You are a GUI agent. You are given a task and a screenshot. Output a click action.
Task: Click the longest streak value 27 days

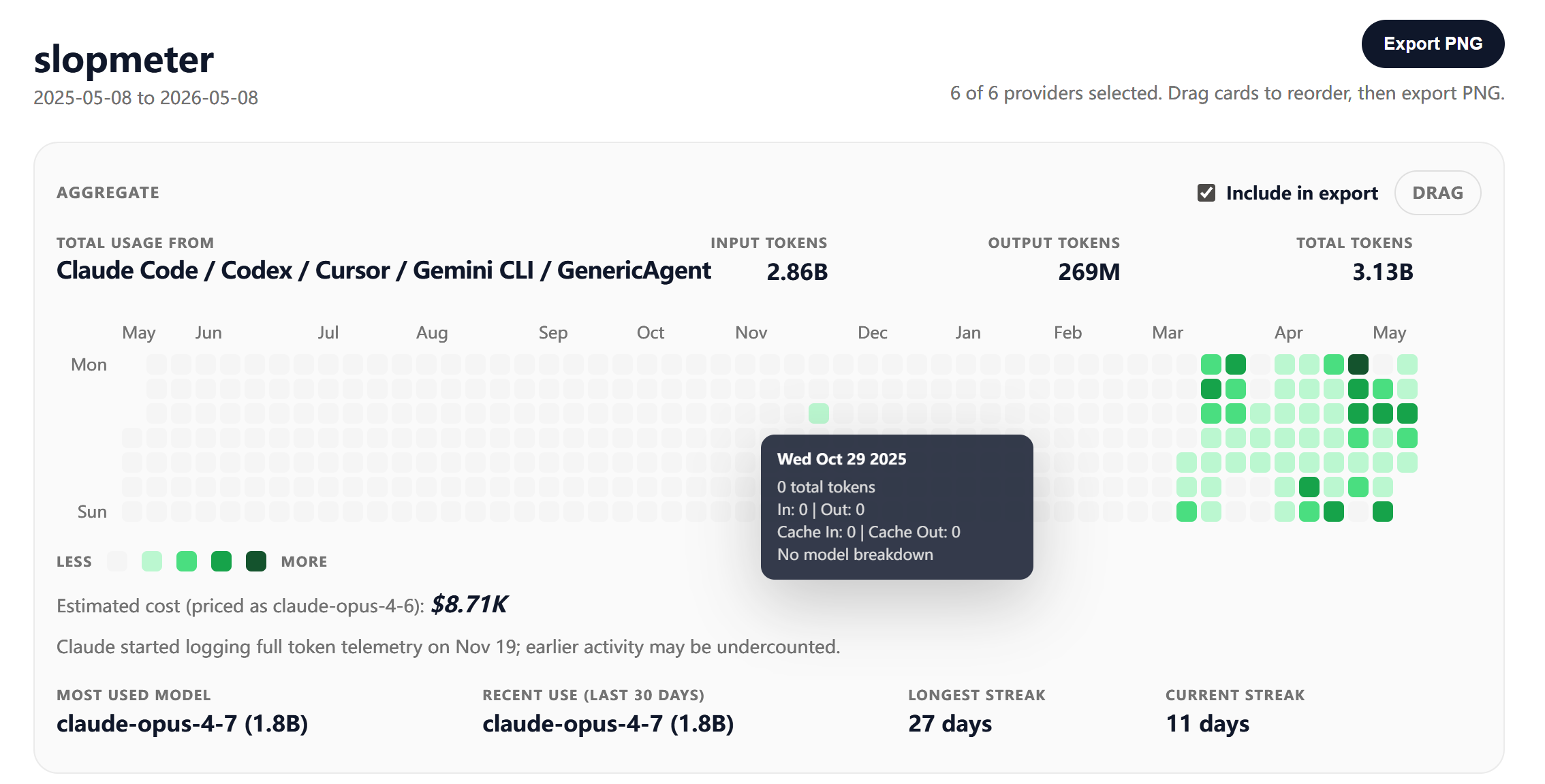950,723
